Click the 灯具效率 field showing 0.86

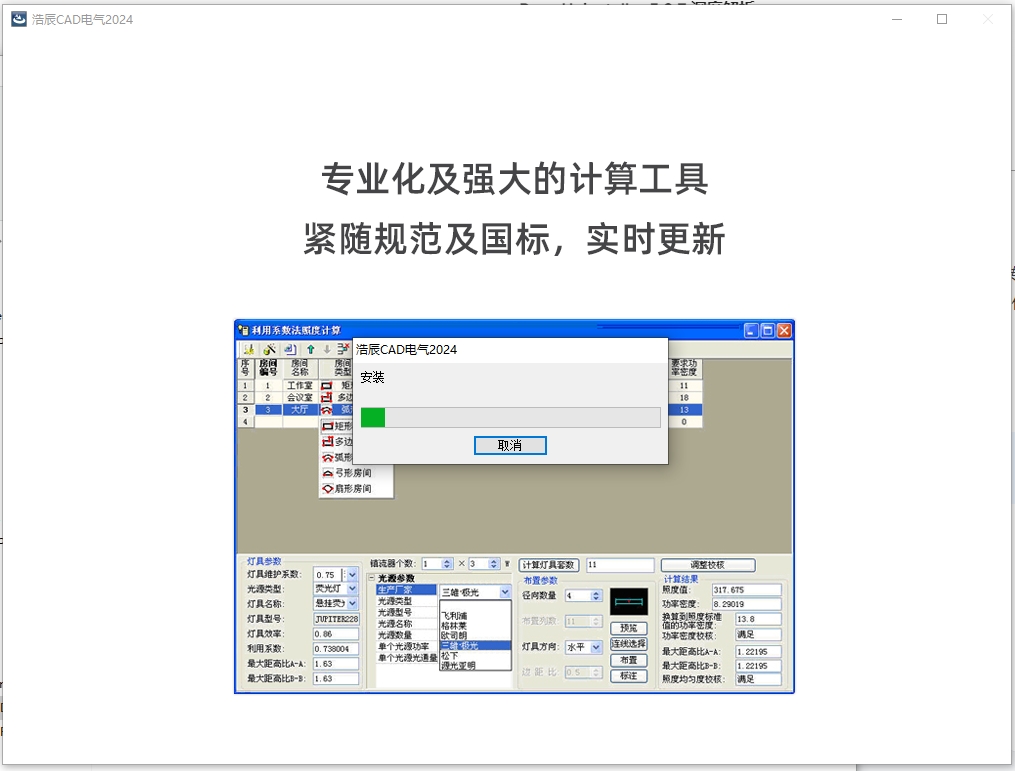[336, 634]
